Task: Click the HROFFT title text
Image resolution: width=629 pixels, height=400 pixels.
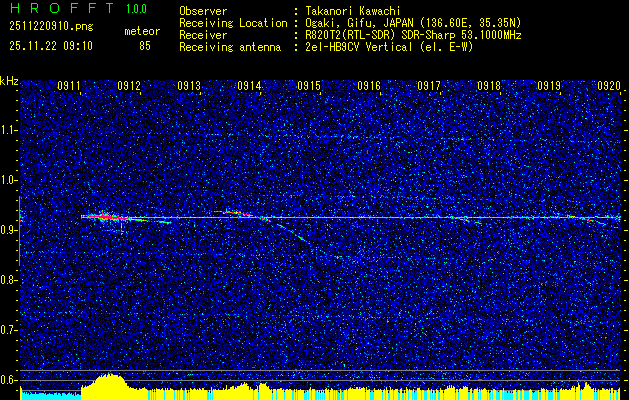Action: coord(63,8)
